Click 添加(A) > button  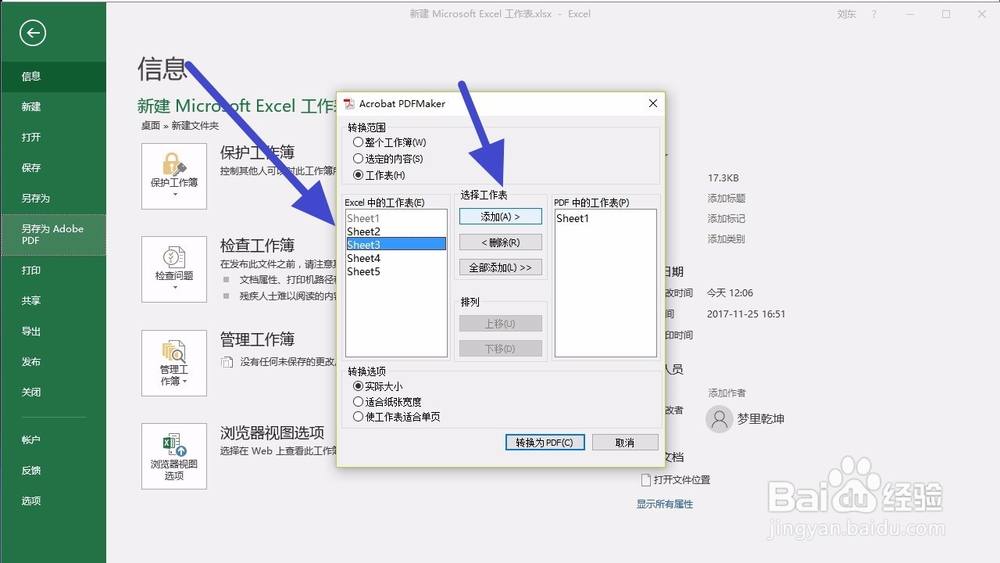501,217
